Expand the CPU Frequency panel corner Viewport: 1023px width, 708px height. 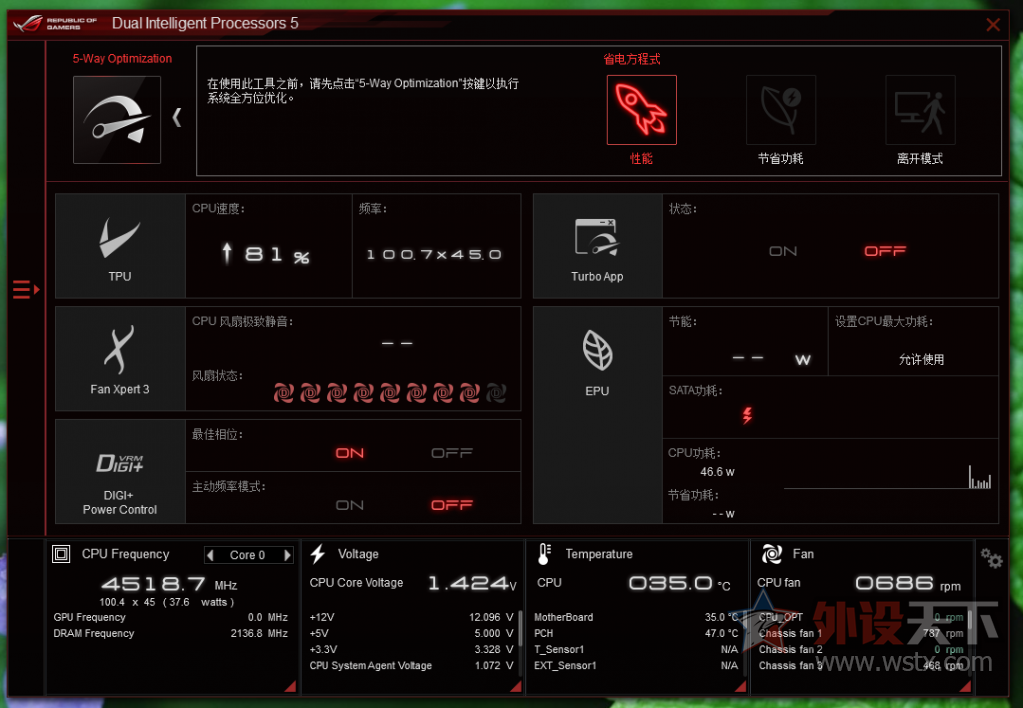coord(290,686)
